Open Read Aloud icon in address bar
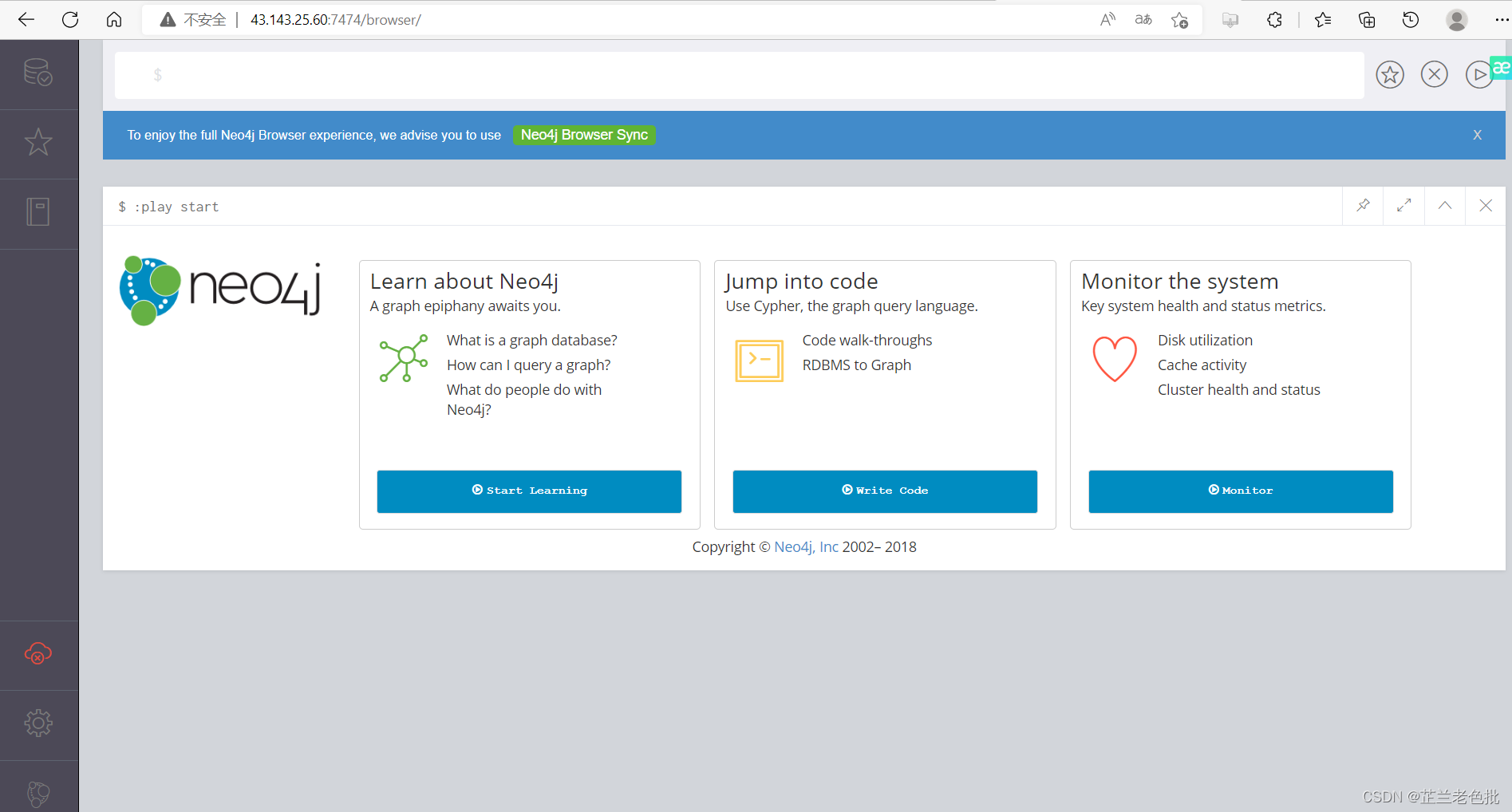 coord(1107,20)
